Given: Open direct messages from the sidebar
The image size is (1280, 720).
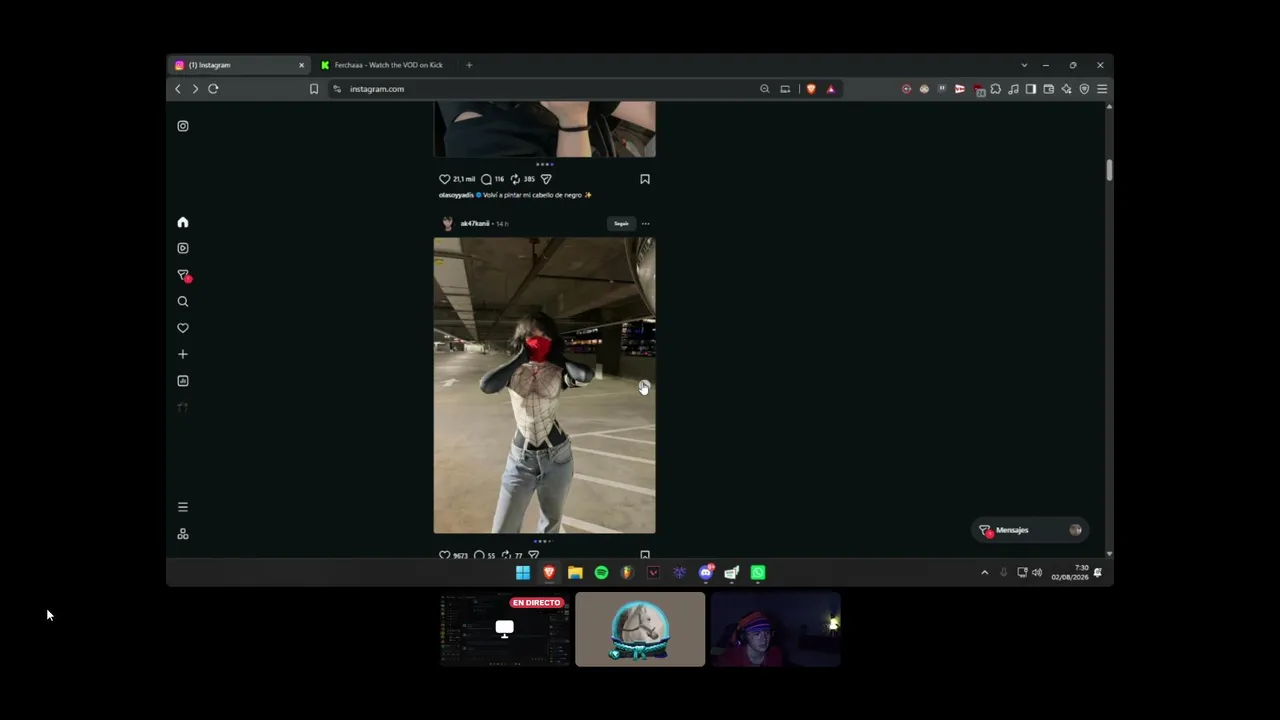Looking at the screenshot, I should tap(183, 275).
